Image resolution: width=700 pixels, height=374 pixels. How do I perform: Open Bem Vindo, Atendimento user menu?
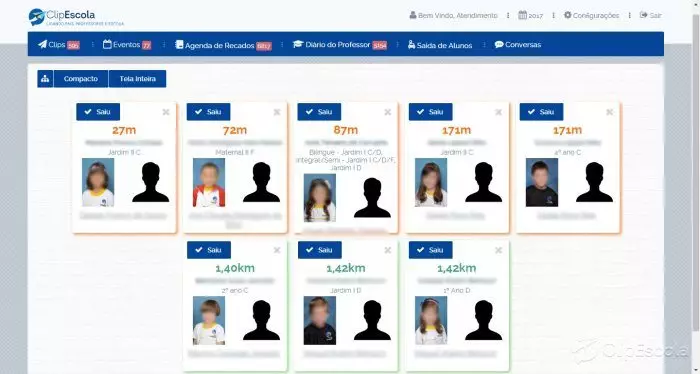(453, 16)
